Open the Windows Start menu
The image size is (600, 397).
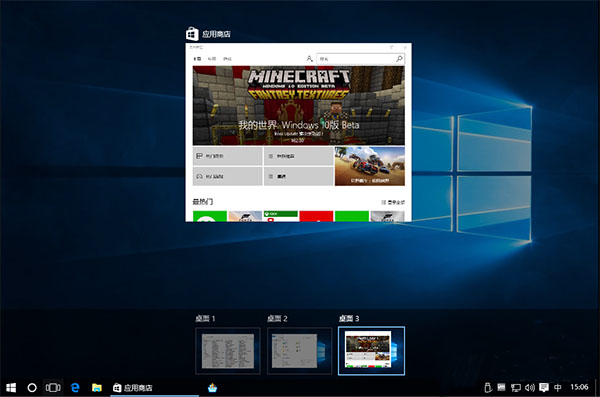(11, 388)
